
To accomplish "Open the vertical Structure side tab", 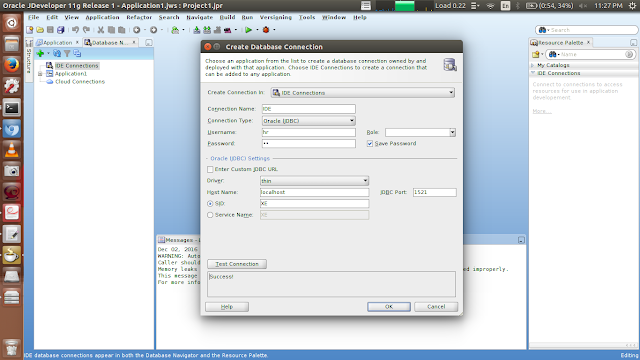I will (x=29, y=60).
